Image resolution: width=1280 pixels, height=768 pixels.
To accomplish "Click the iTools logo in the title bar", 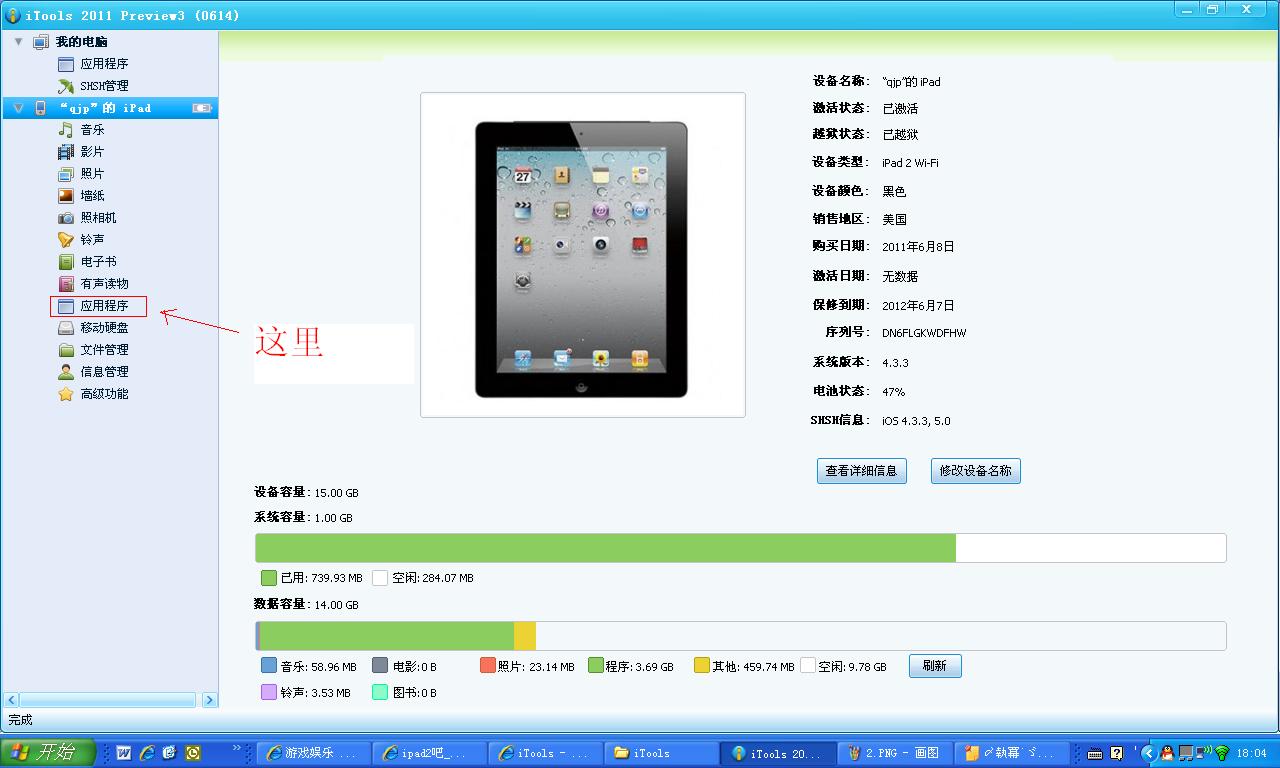I will [x=13, y=15].
